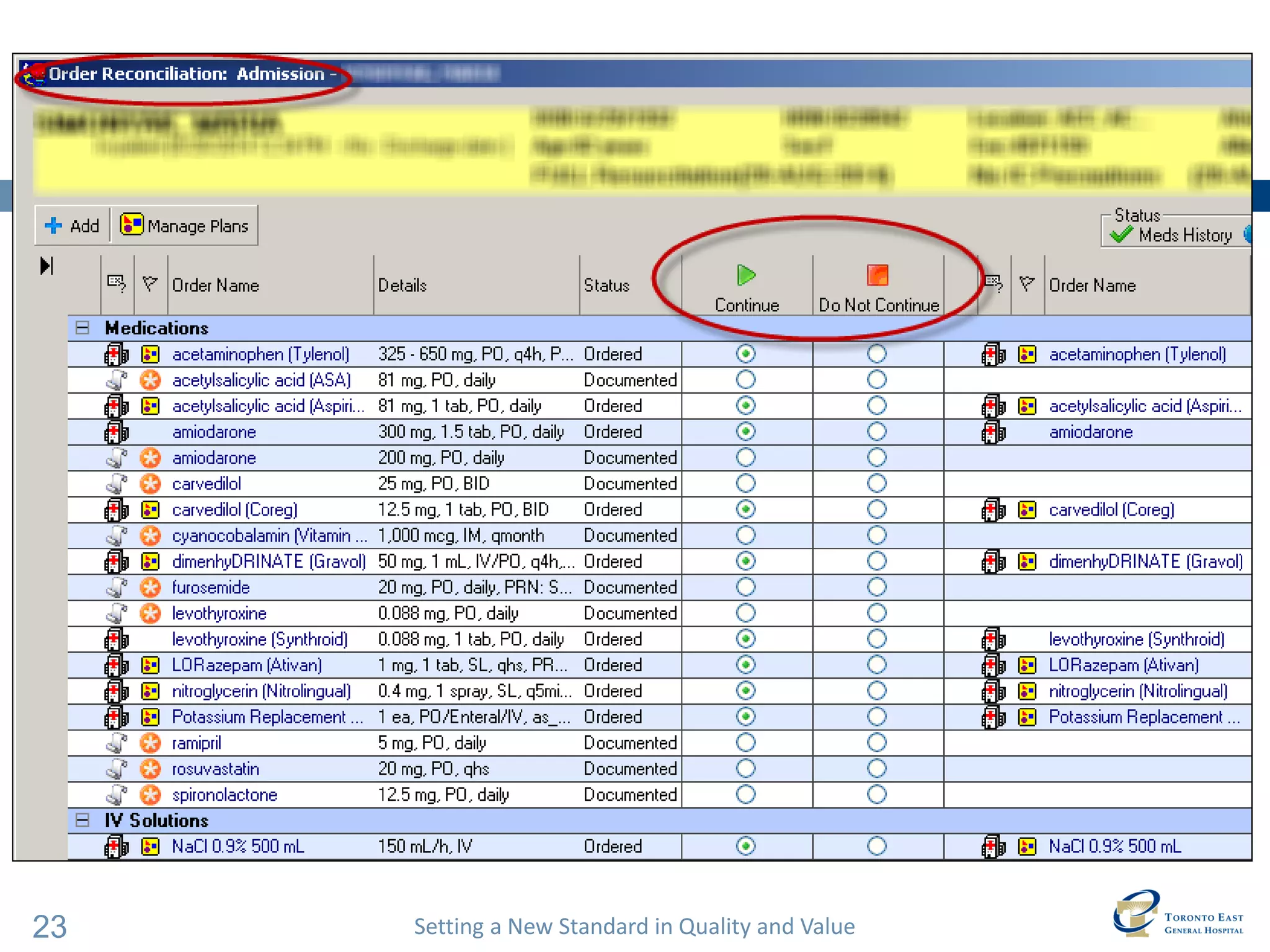Click the plan icon beside left nitroglycerin order

click(150, 690)
